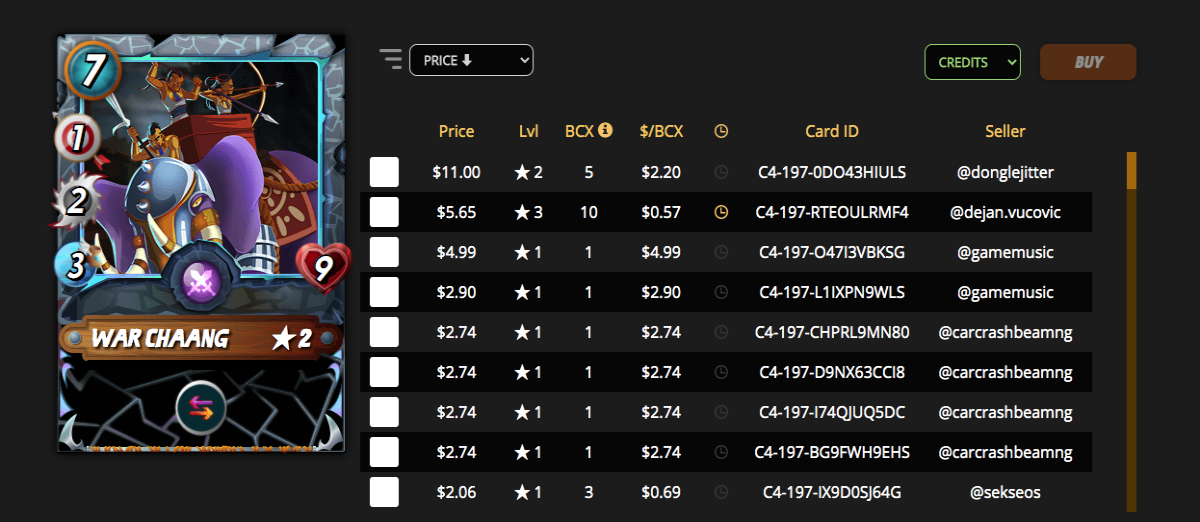This screenshot has width=1200, height=522.
Task: Click the BCX info circle icon
Action: click(605, 130)
